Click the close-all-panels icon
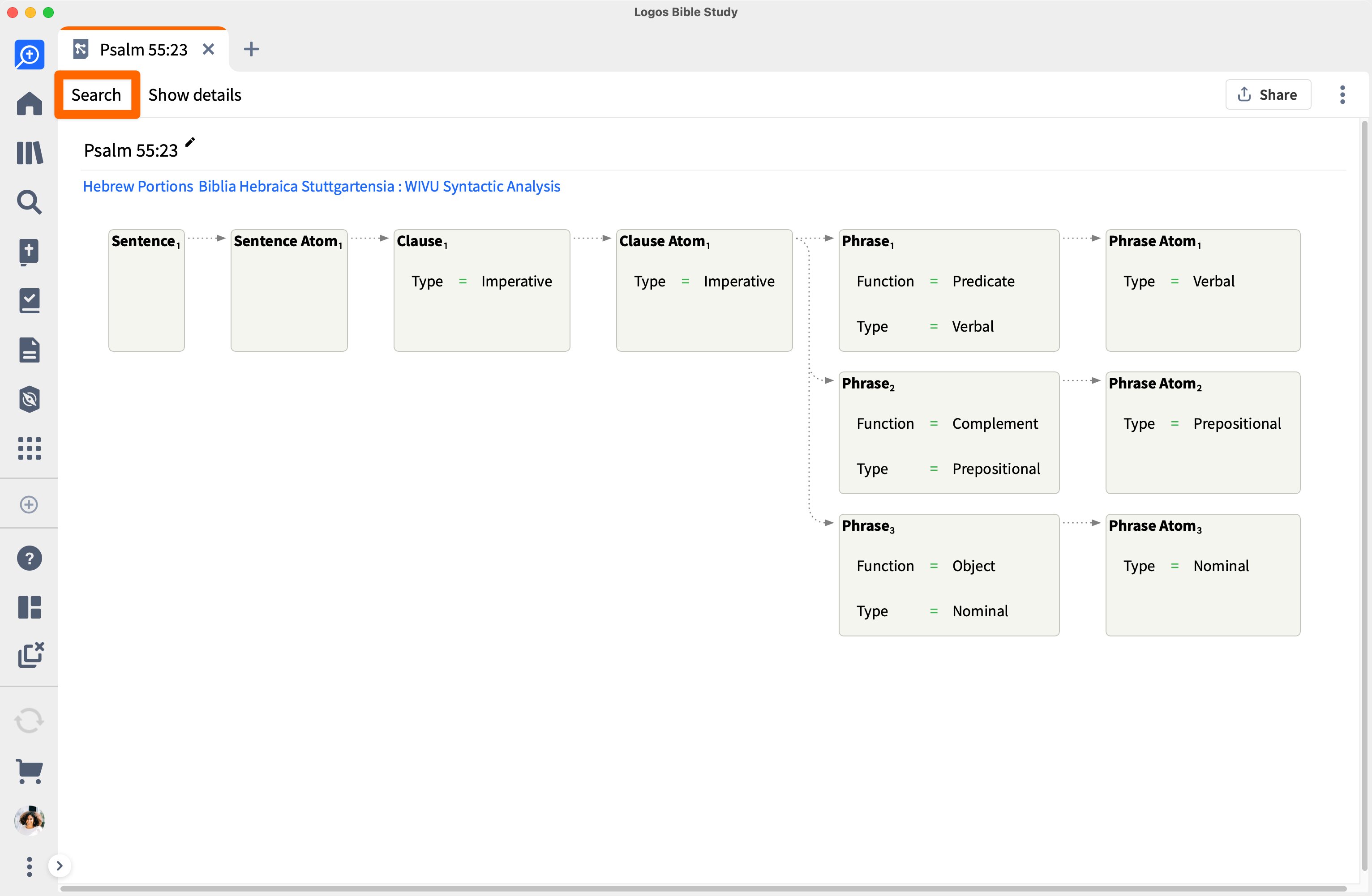1372x896 pixels. (x=30, y=655)
